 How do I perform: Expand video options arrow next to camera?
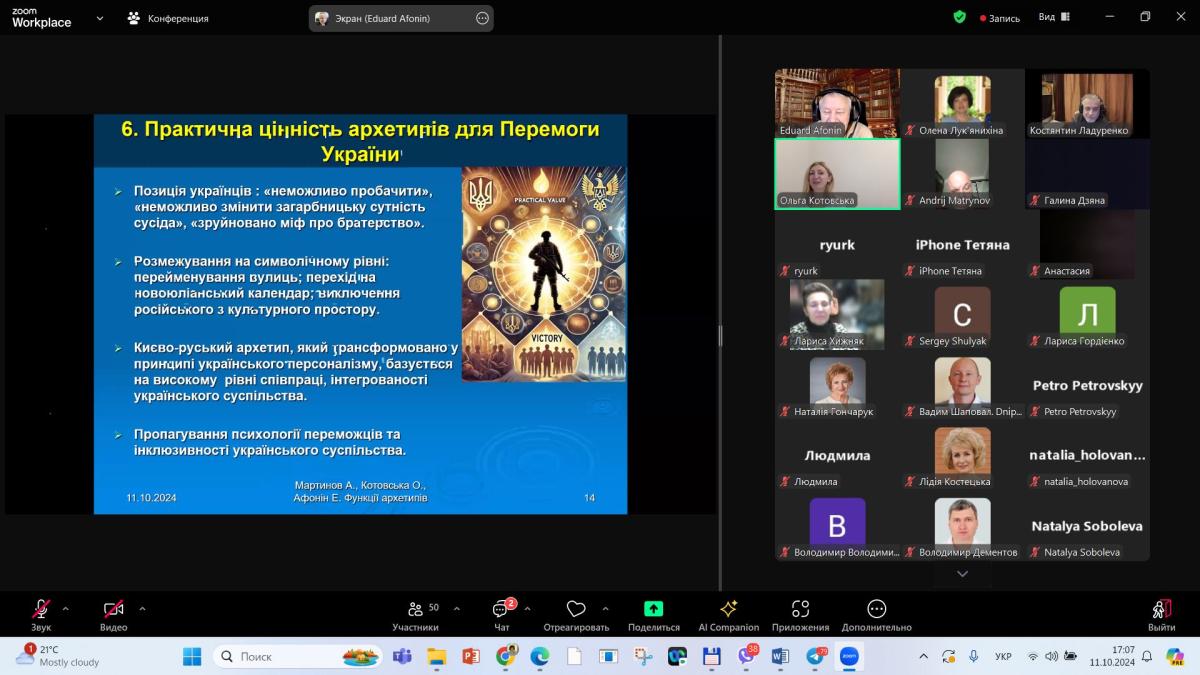pos(142,608)
